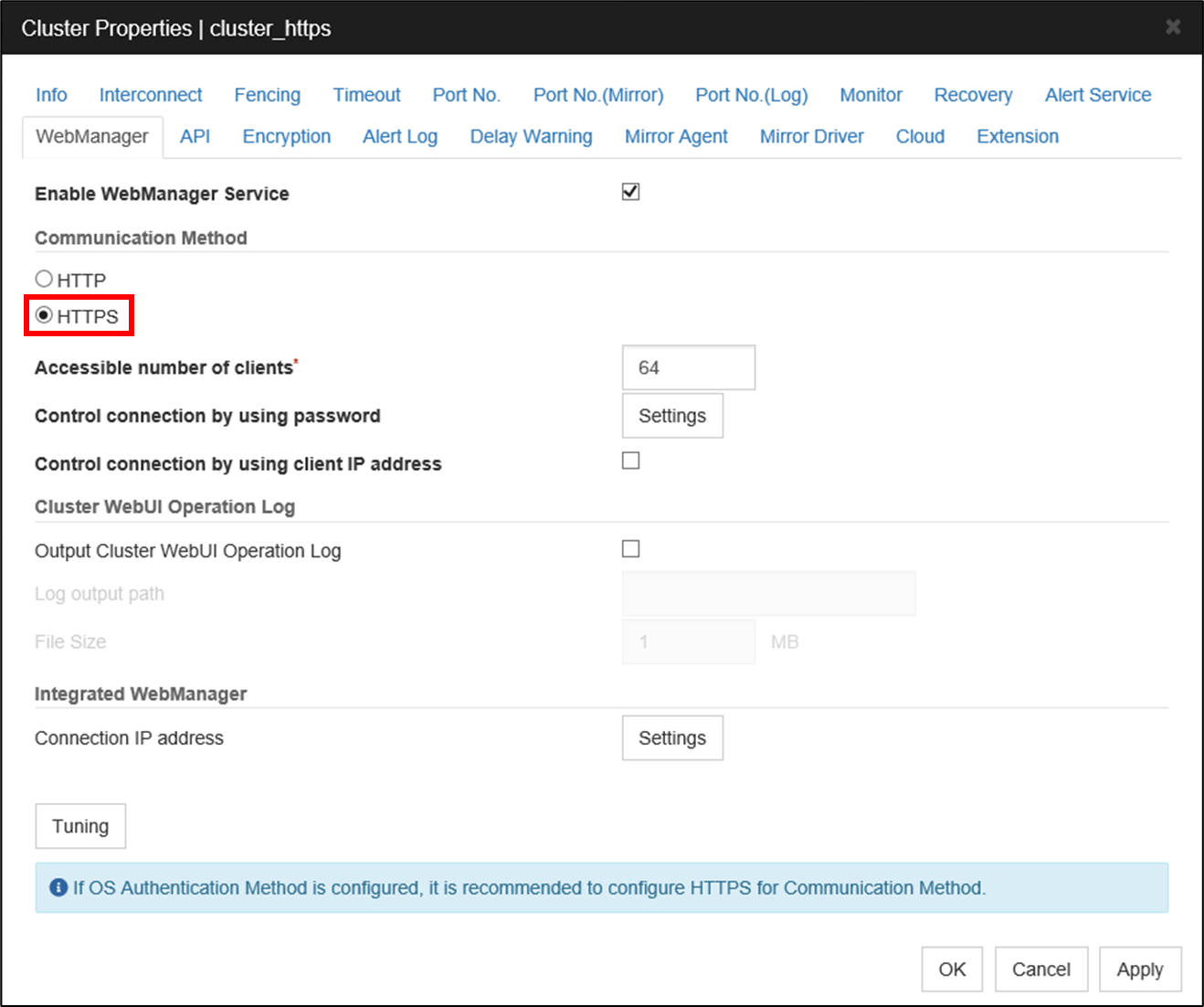Cancel the Cluster Properties dialog
Viewport: 1204px width, 1007px height.
(x=1040, y=969)
